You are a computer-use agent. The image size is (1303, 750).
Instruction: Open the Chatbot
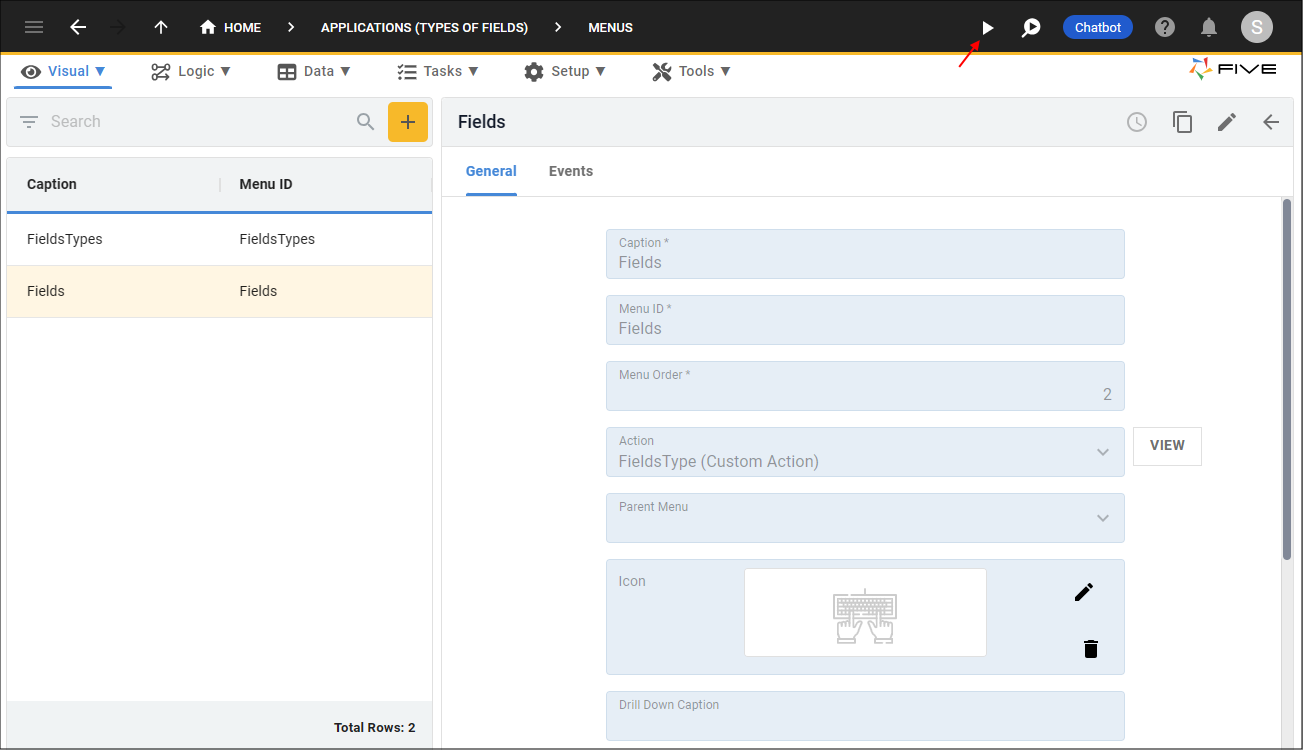[1097, 27]
